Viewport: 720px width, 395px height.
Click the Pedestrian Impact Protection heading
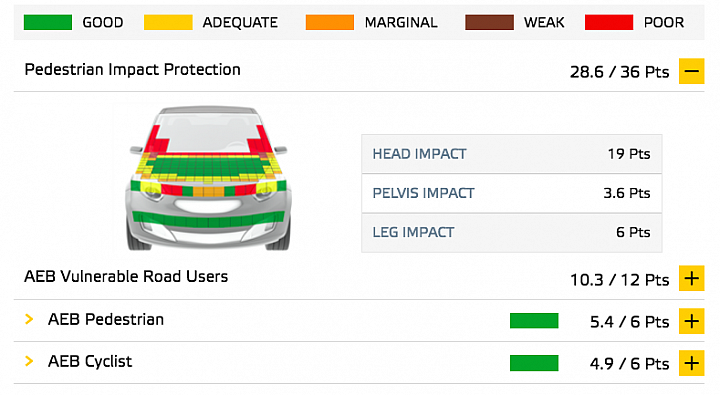(x=132, y=69)
